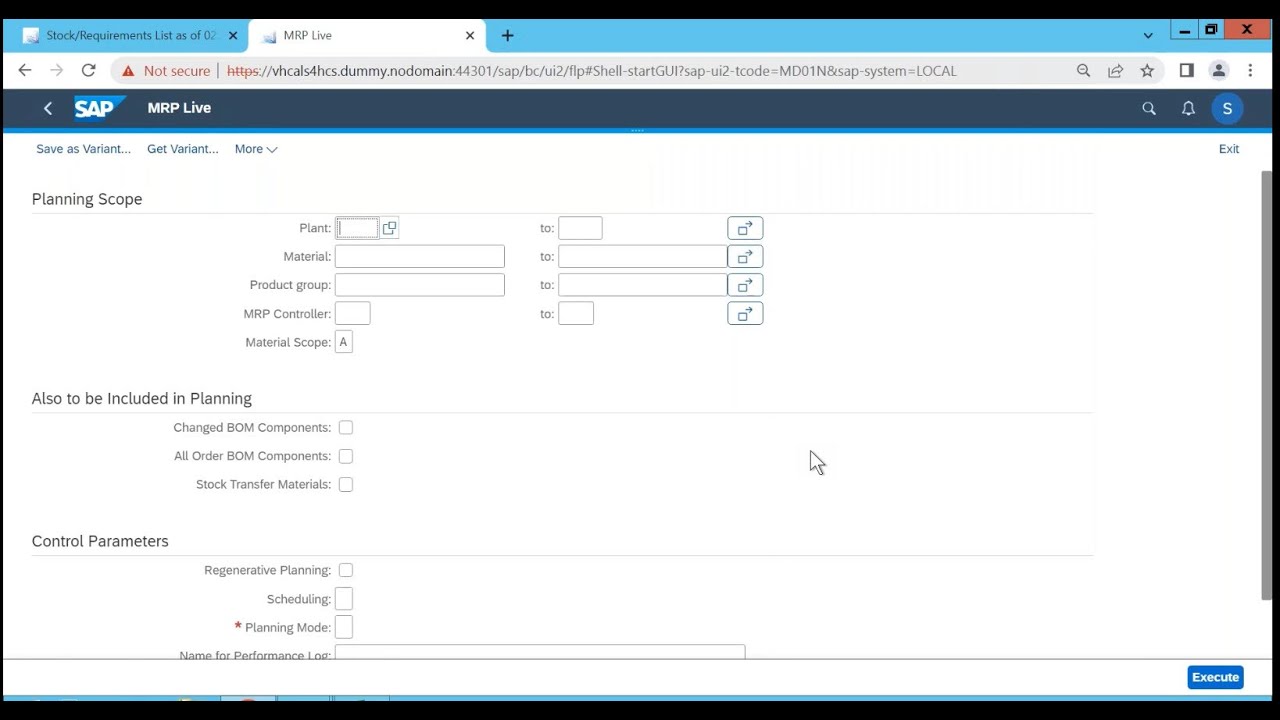Click the MRP Live header title

[x=179, y=108]
